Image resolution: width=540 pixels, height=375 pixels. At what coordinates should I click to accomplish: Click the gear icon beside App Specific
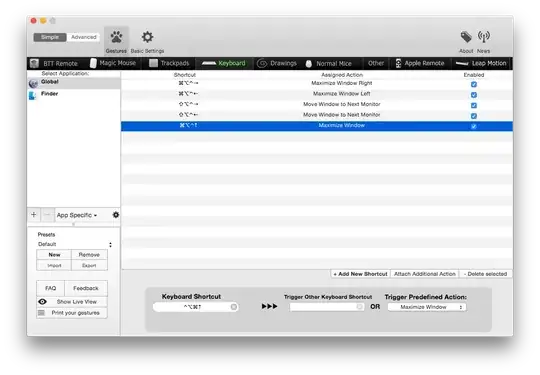[116, 215]
